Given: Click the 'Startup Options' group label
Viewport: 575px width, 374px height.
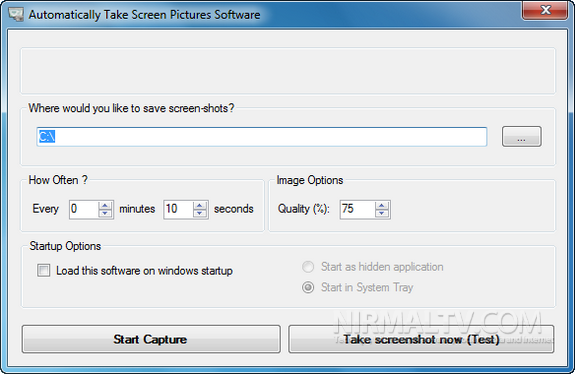Looking at the screenshot, I should tap(65, 246).
